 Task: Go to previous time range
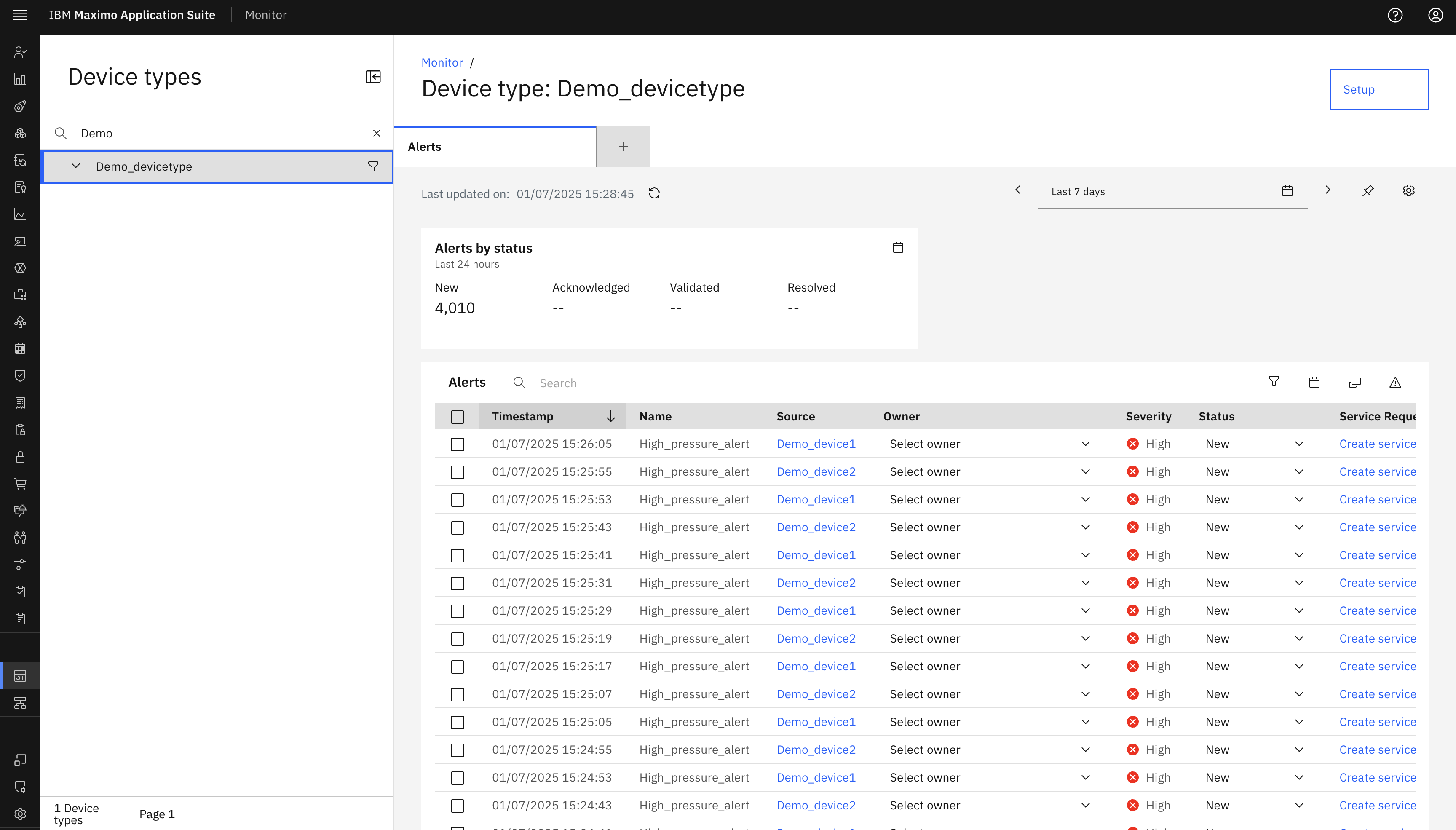(x=1018, y=190)
